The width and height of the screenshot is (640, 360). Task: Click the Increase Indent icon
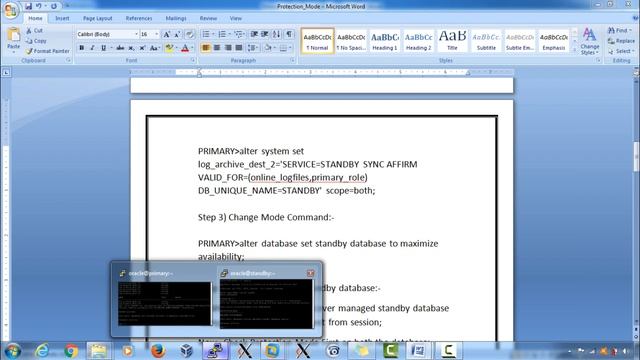pyautogui.click(x=264, y=34)
